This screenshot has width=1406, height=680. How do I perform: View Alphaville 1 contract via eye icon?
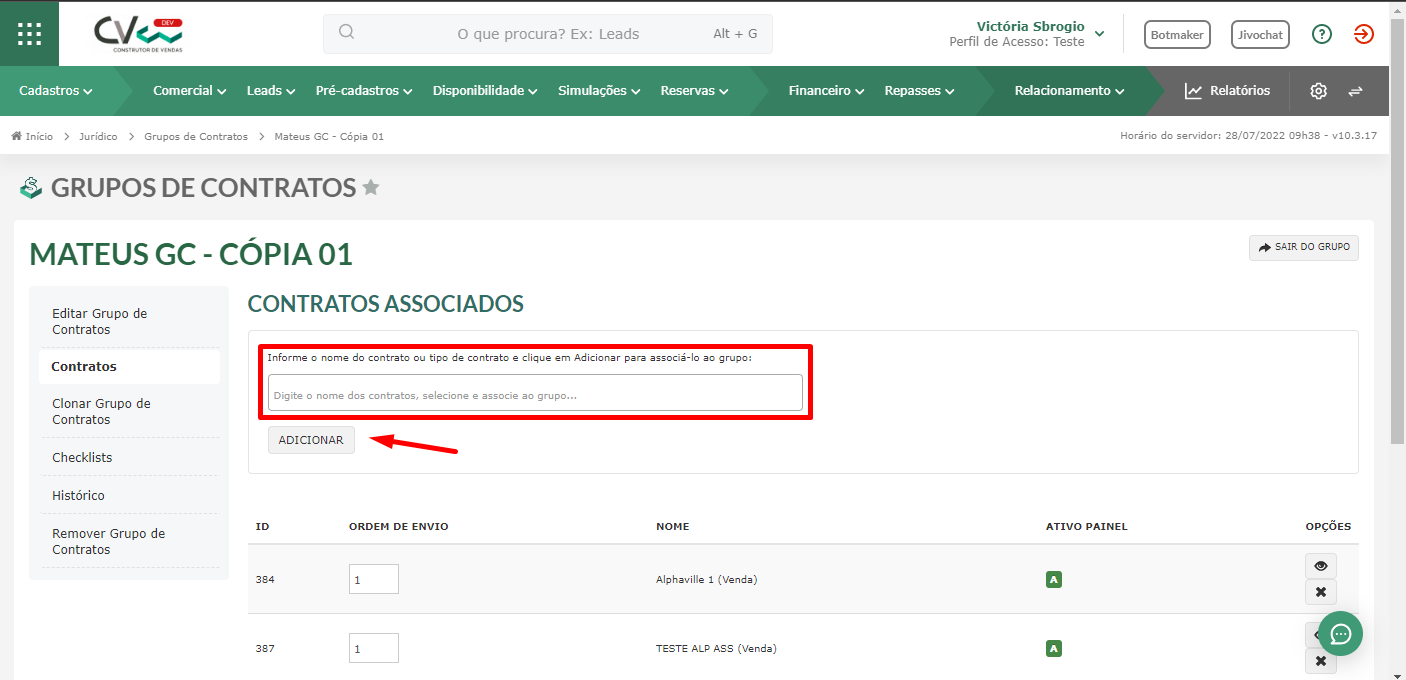(1320, 566)
